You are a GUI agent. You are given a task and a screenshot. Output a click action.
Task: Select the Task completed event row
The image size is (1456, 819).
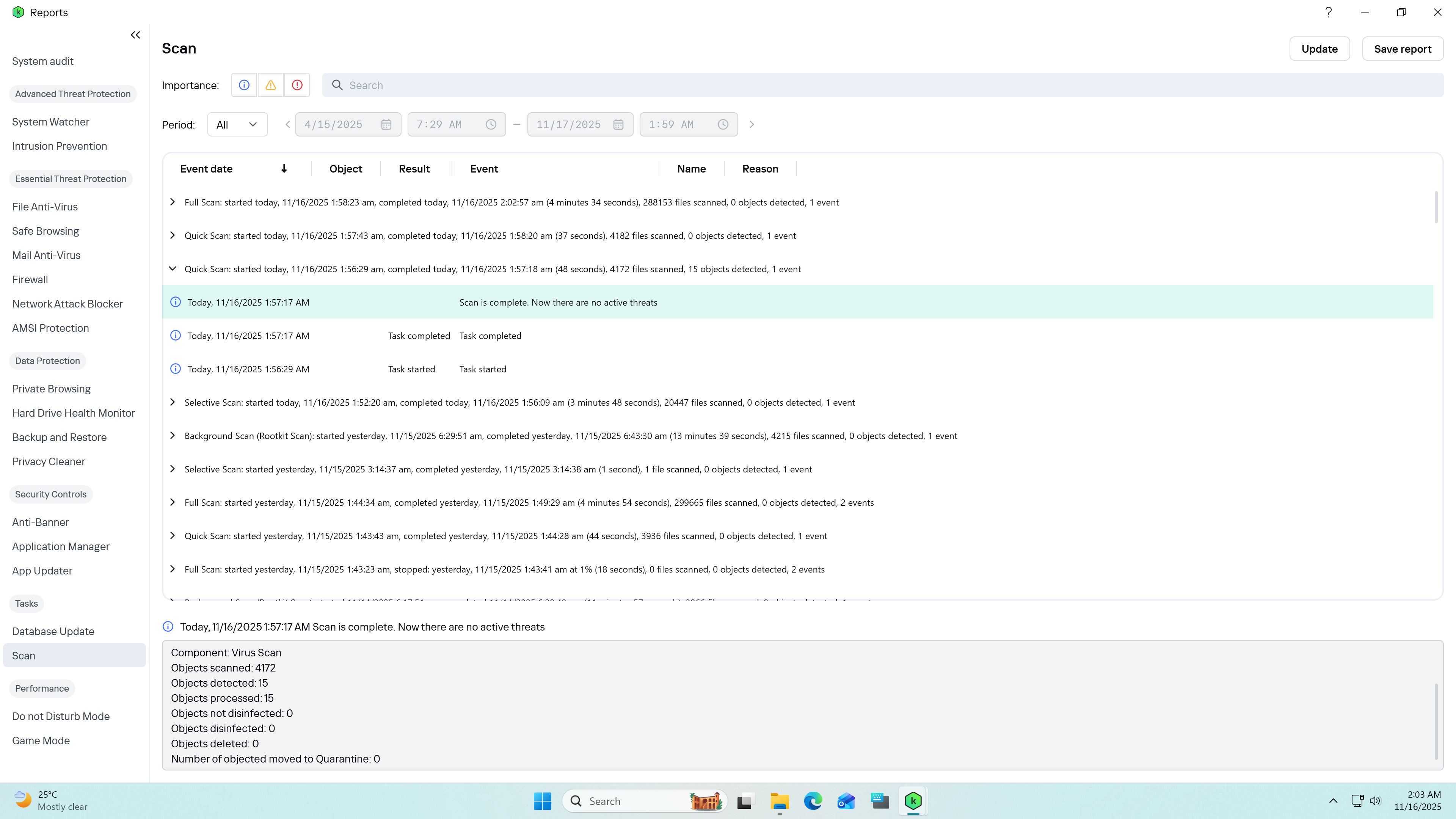[x=797, y=336]
